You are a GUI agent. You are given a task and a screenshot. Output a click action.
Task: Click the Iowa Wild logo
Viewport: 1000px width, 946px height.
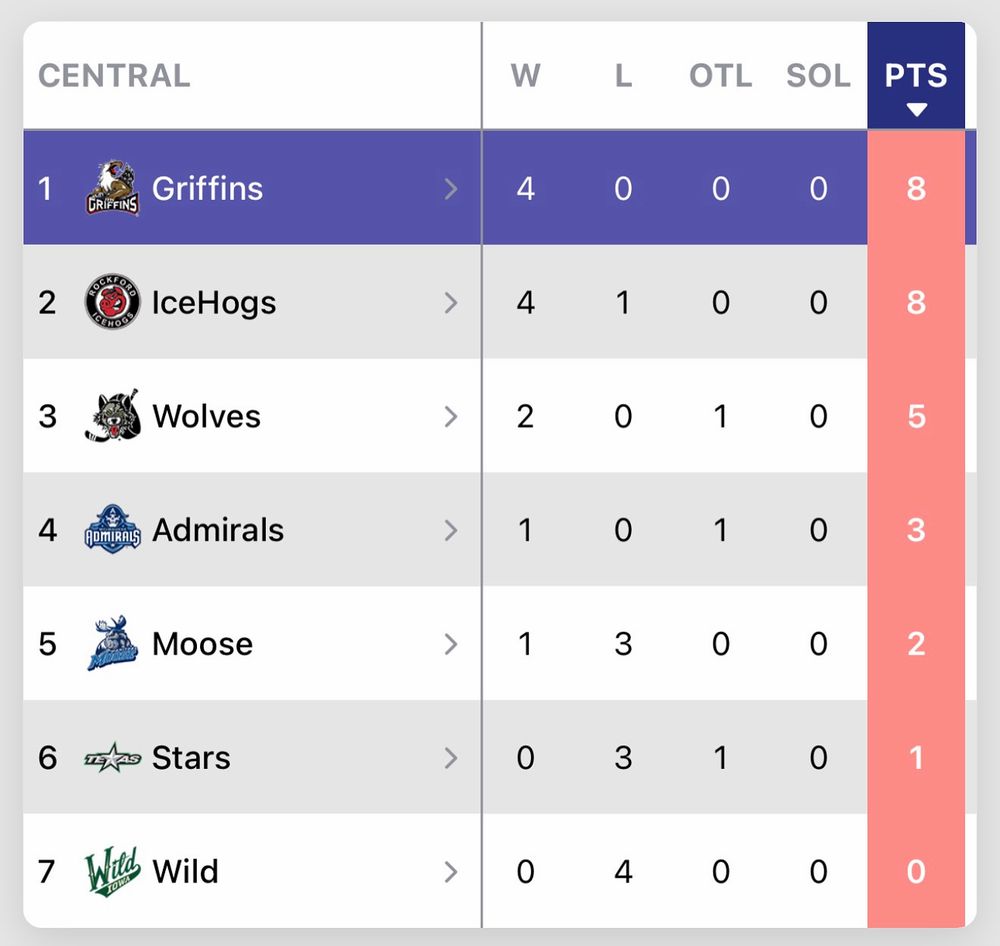coord(111,871)
